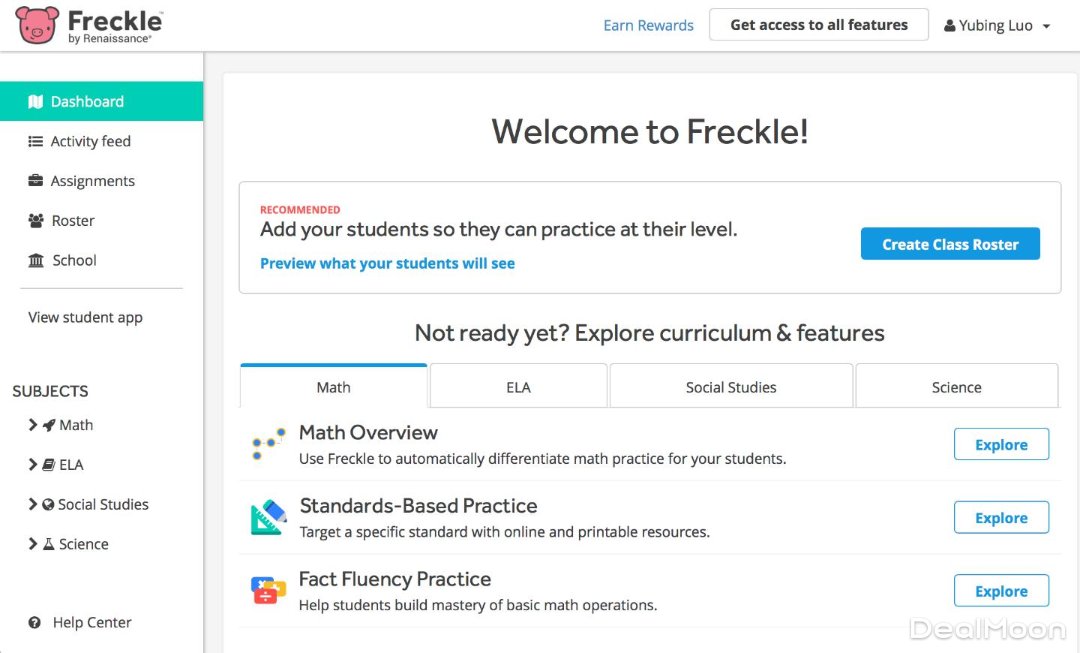Image resolution: width=1080 pixels, height=653 pixels.
Task: Click the Roster people icon
Action: [x=36, y=221]
